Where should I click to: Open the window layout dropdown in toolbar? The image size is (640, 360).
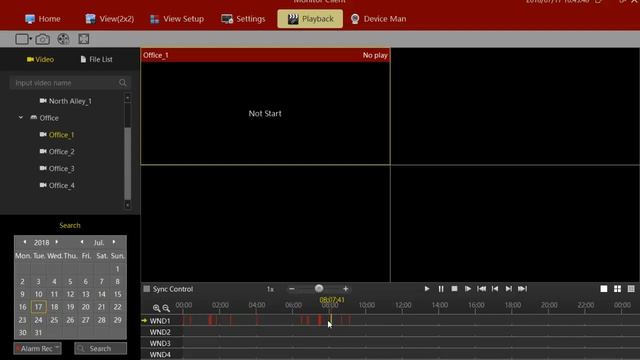coord(24,39)
